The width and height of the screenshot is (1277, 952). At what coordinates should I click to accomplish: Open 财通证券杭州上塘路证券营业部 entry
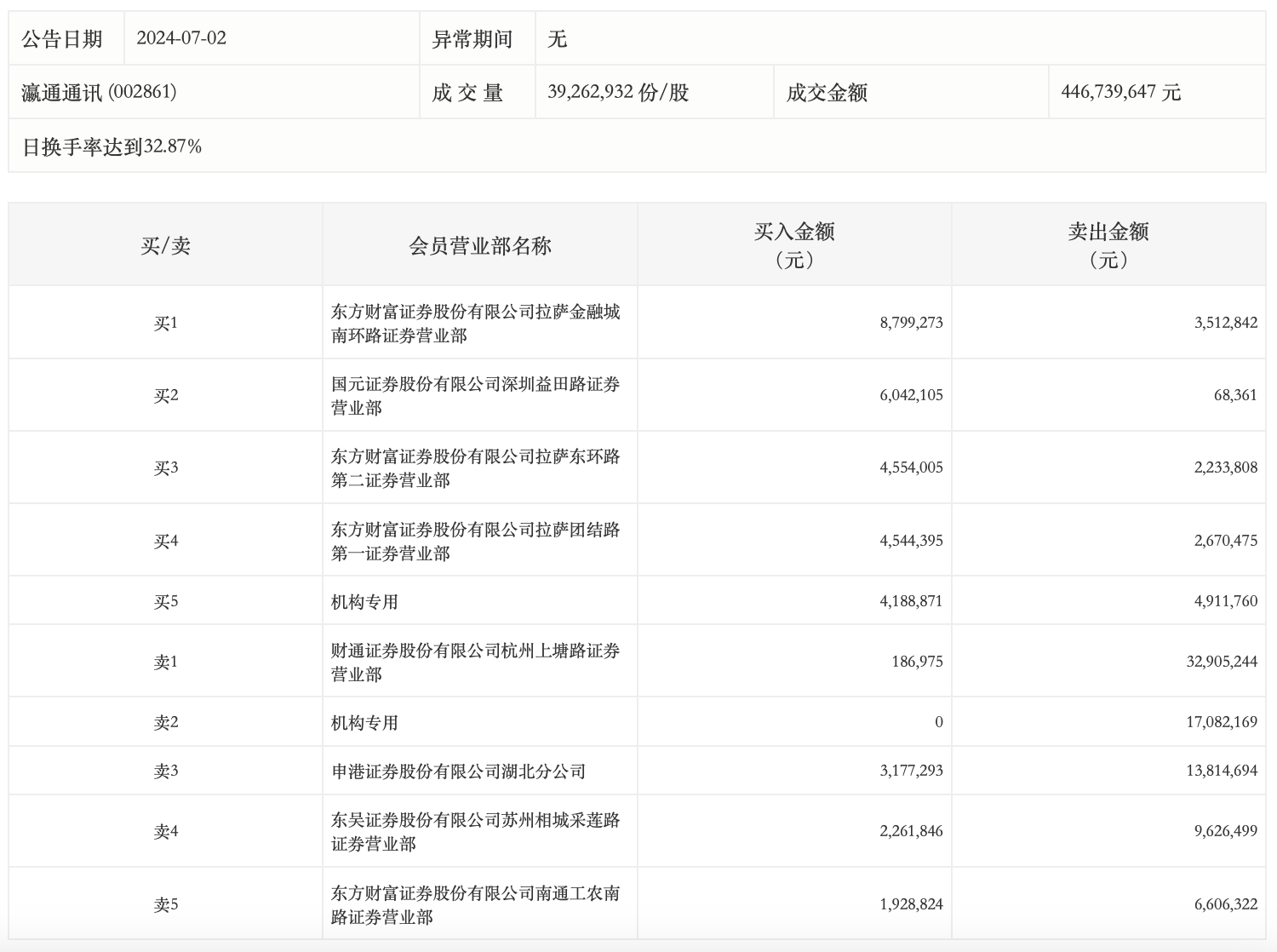tap(475, 662)
